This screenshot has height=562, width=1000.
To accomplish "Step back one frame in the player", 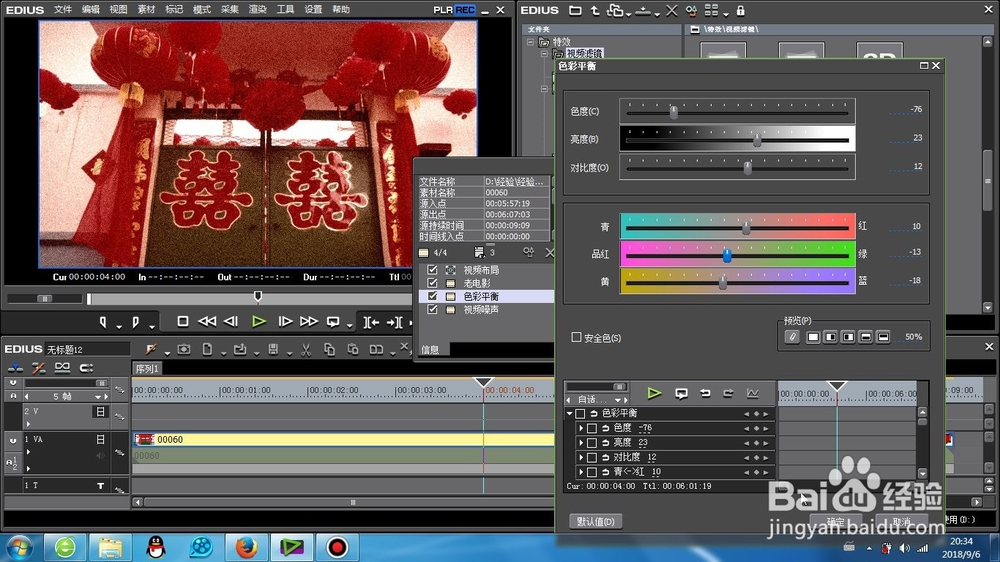I will pos(231,322).
